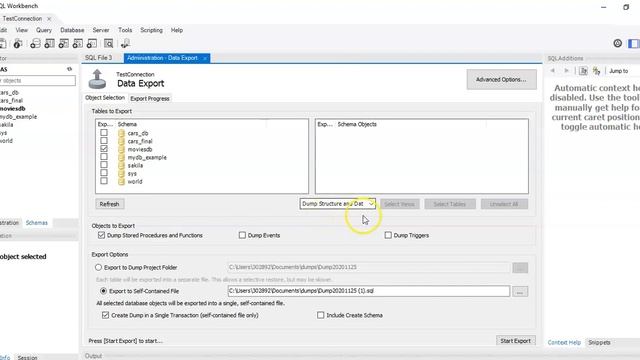Image resolution: width=640 pixels, height=360 pixels.
Task: Open preferences via the gear icon
Action: pos(618,43)
